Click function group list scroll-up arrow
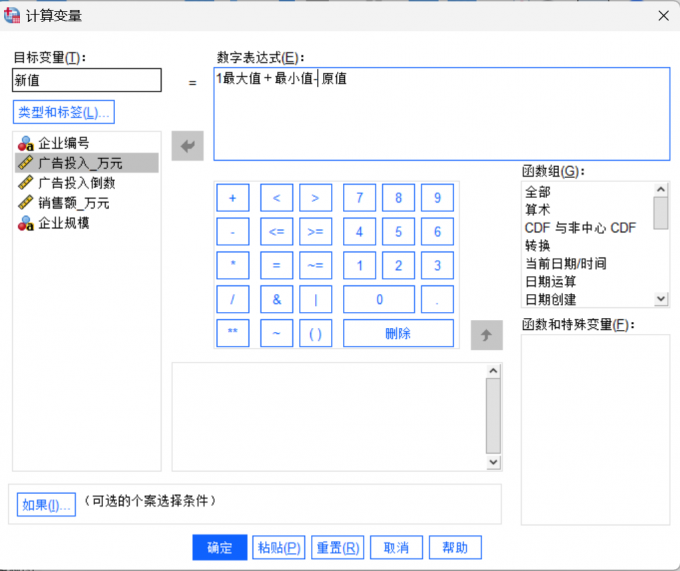Image resolution: width=680 pixels, height=571 pixels. tap(661, 189)
